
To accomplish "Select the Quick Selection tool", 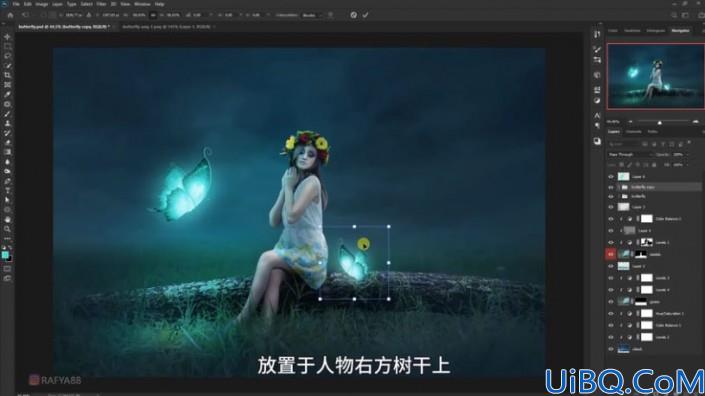I will click(x=7, y=66).
